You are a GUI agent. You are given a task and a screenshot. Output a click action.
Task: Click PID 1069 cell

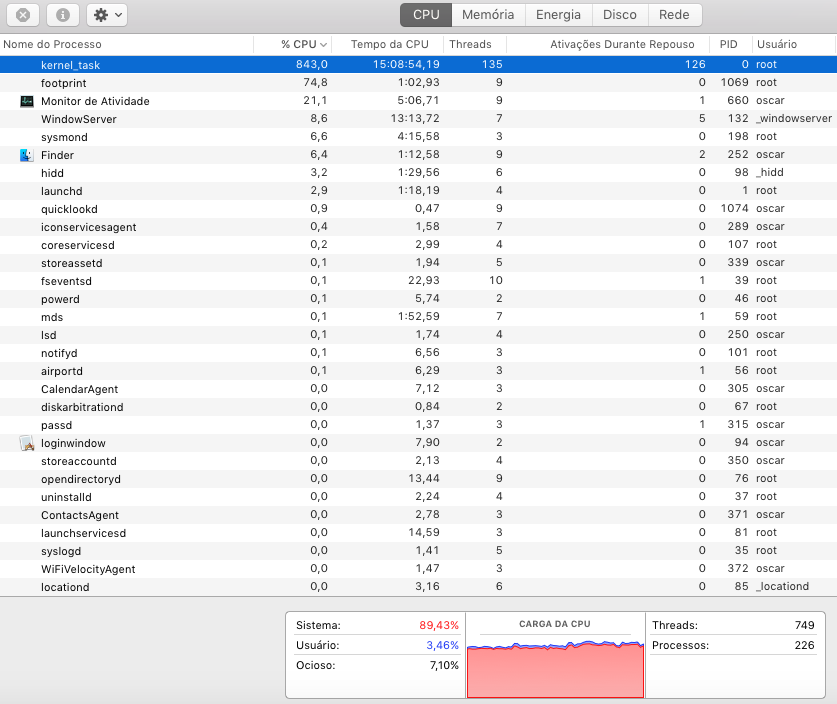(735, 82)
